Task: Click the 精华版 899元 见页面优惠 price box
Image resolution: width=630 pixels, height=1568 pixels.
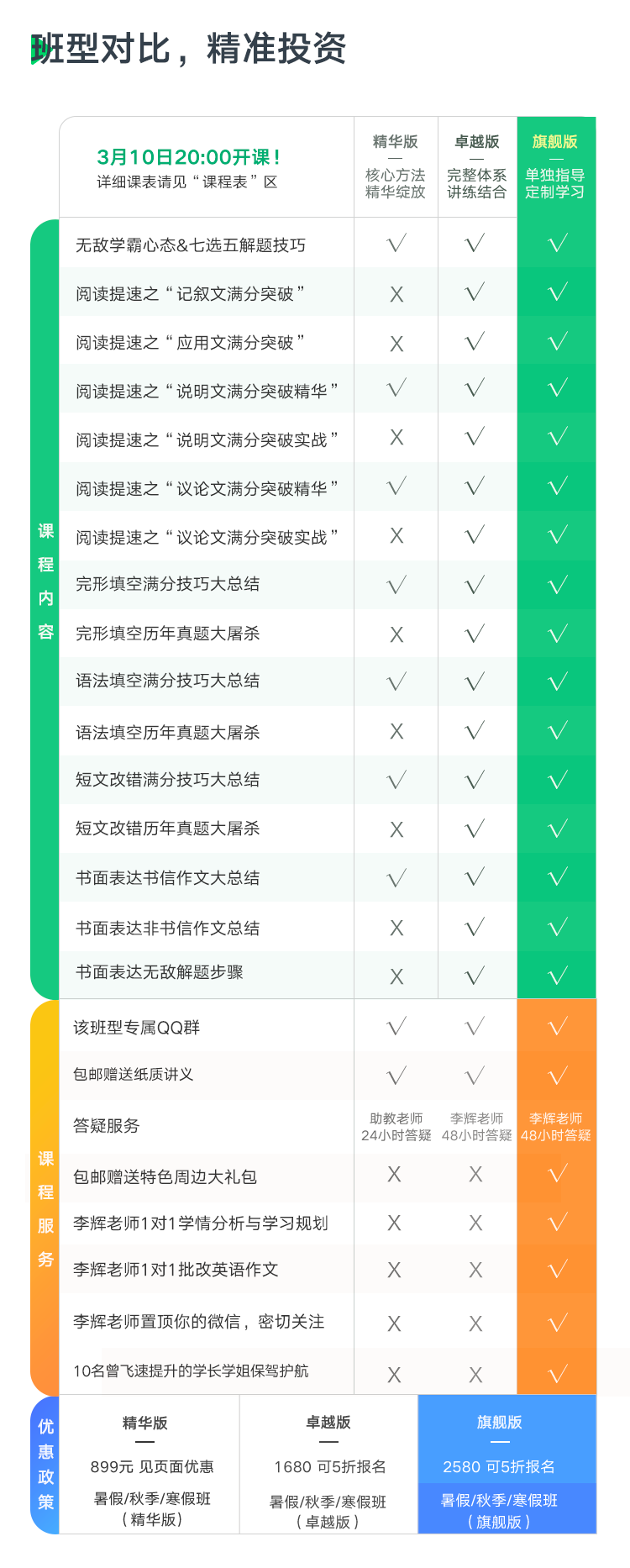Action: click(152, 1466)
